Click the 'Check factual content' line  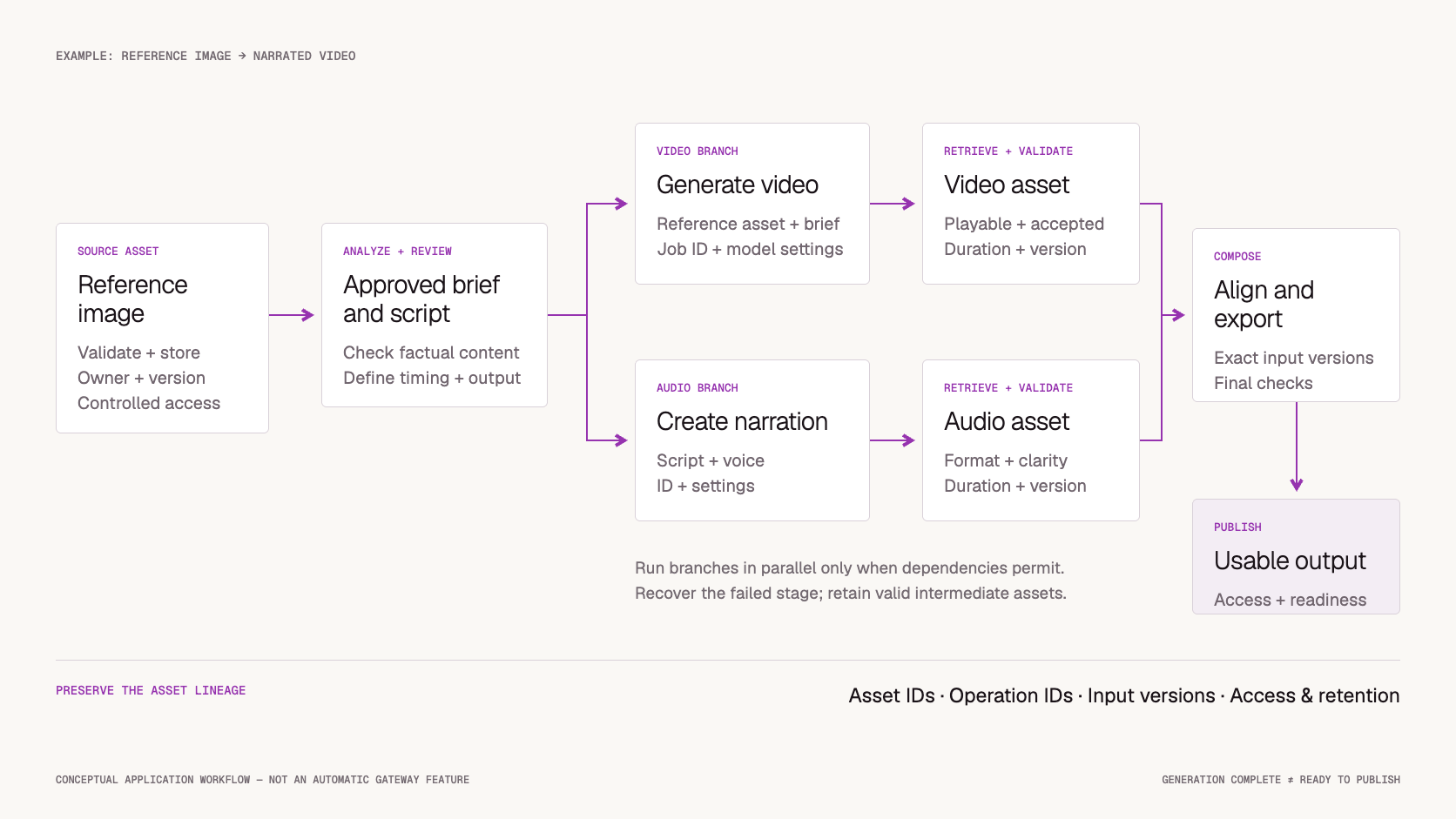tap(431, 352)
